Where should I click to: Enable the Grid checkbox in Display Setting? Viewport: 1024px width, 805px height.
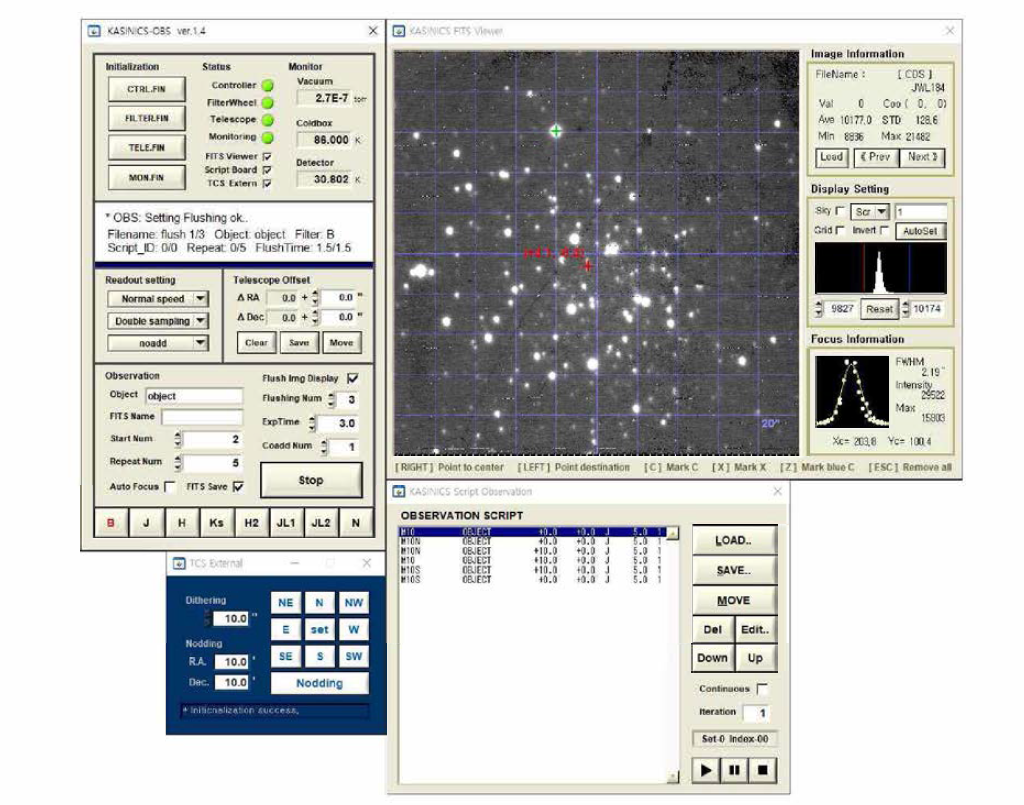(x=840, y=230)
